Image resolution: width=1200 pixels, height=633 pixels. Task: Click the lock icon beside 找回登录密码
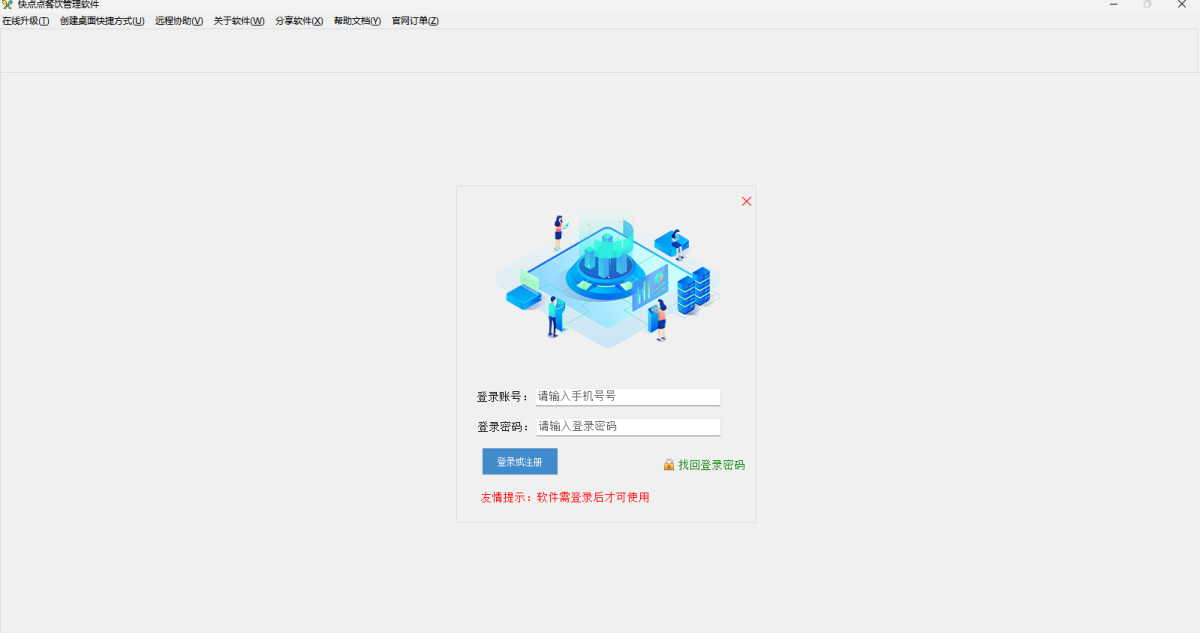click(x=669, y=465)
